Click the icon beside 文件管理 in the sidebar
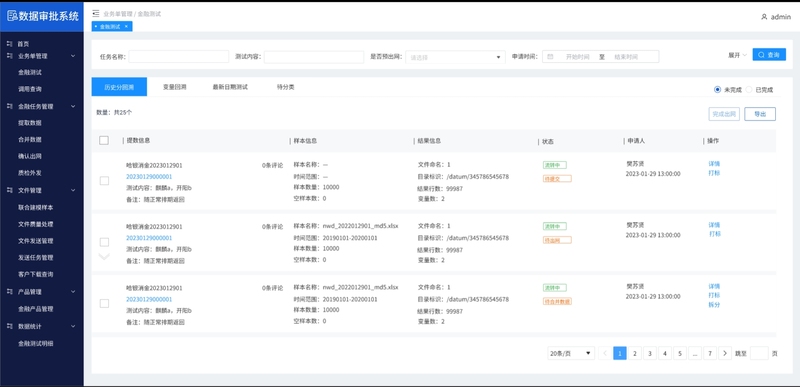 pyautogui.click(x=10, y=190)
